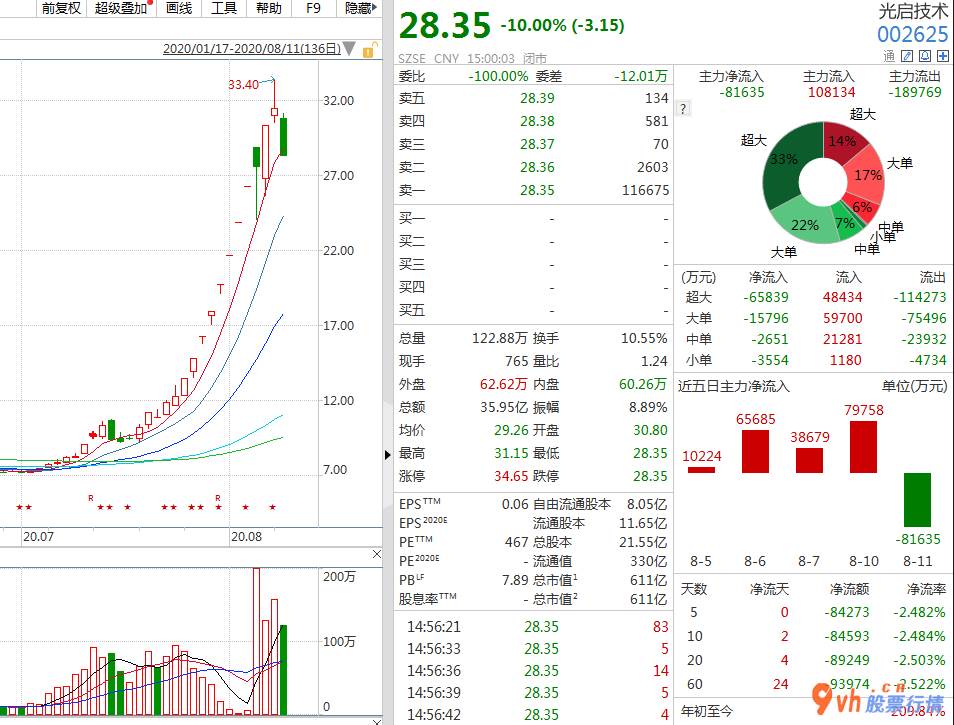
Task: Click the 换手 value 10.55%
Action: pyautogui.click(x=644, y=338)
